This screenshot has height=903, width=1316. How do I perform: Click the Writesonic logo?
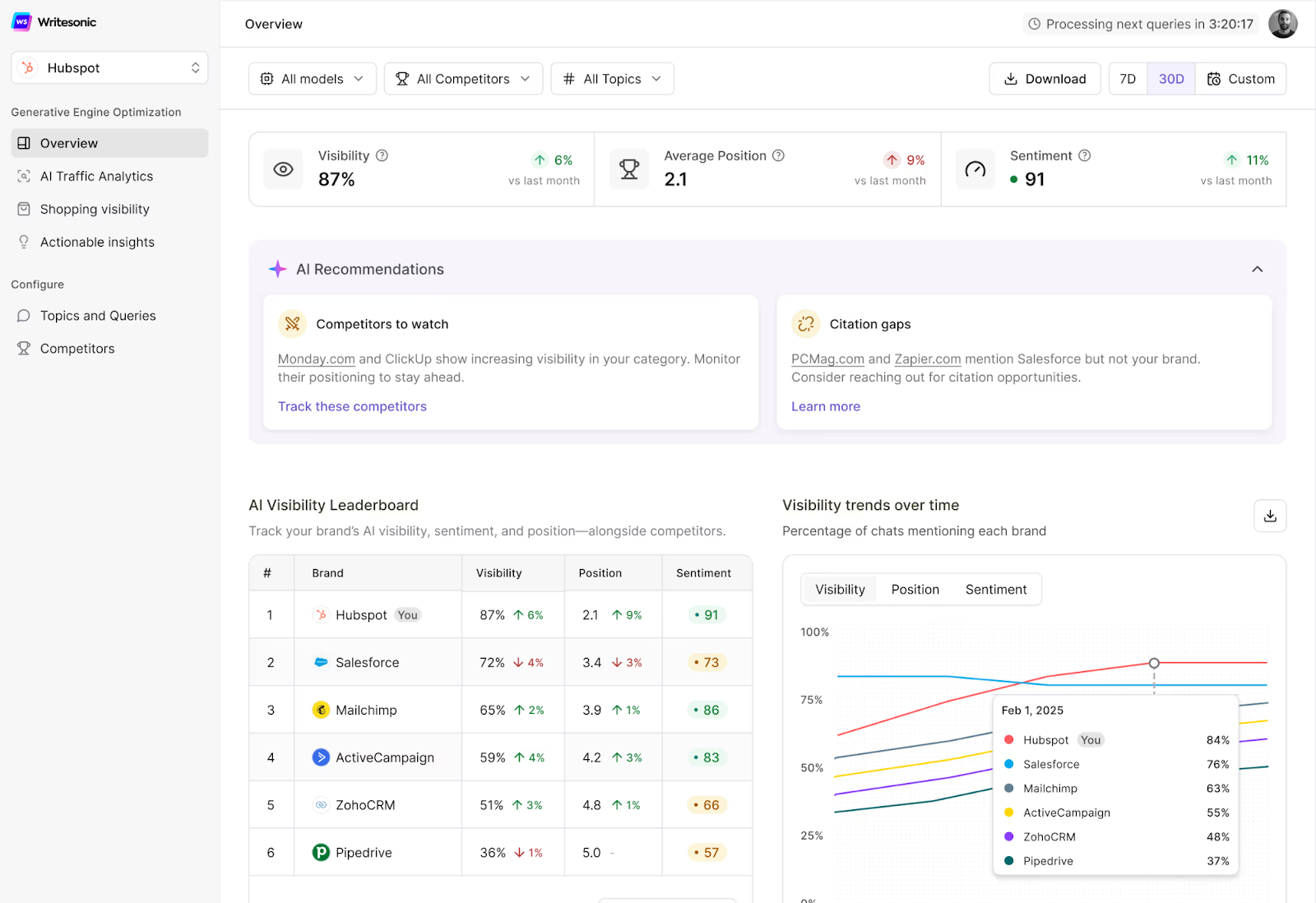pyautogui.click(x=53, y=21)
